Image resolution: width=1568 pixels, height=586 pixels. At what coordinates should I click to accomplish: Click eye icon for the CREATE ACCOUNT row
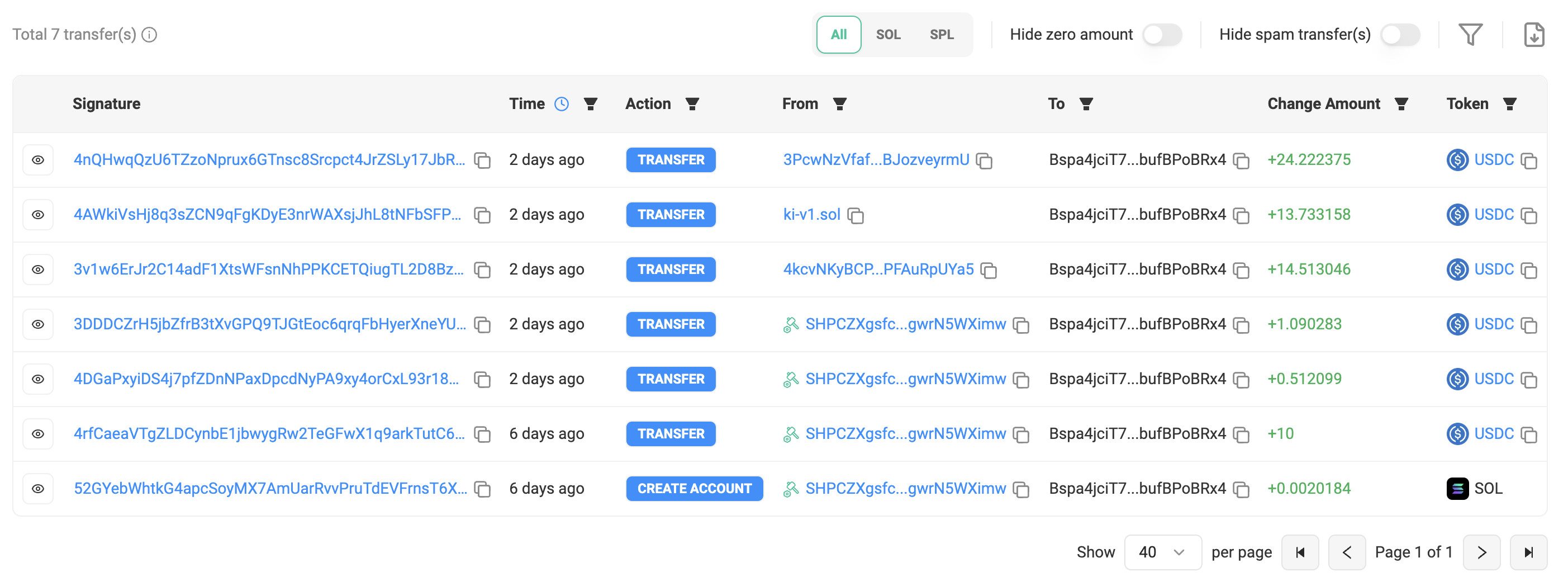38,489
